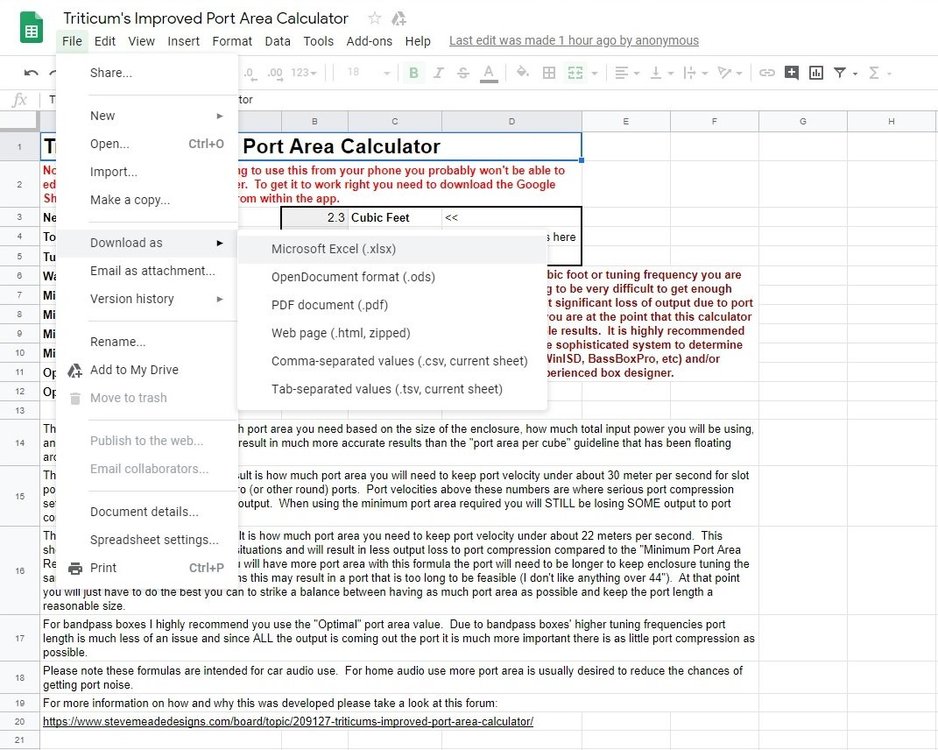Select cell containing 2.3
The height and width of the screenshot is (750, 938).
click(315, 218)
